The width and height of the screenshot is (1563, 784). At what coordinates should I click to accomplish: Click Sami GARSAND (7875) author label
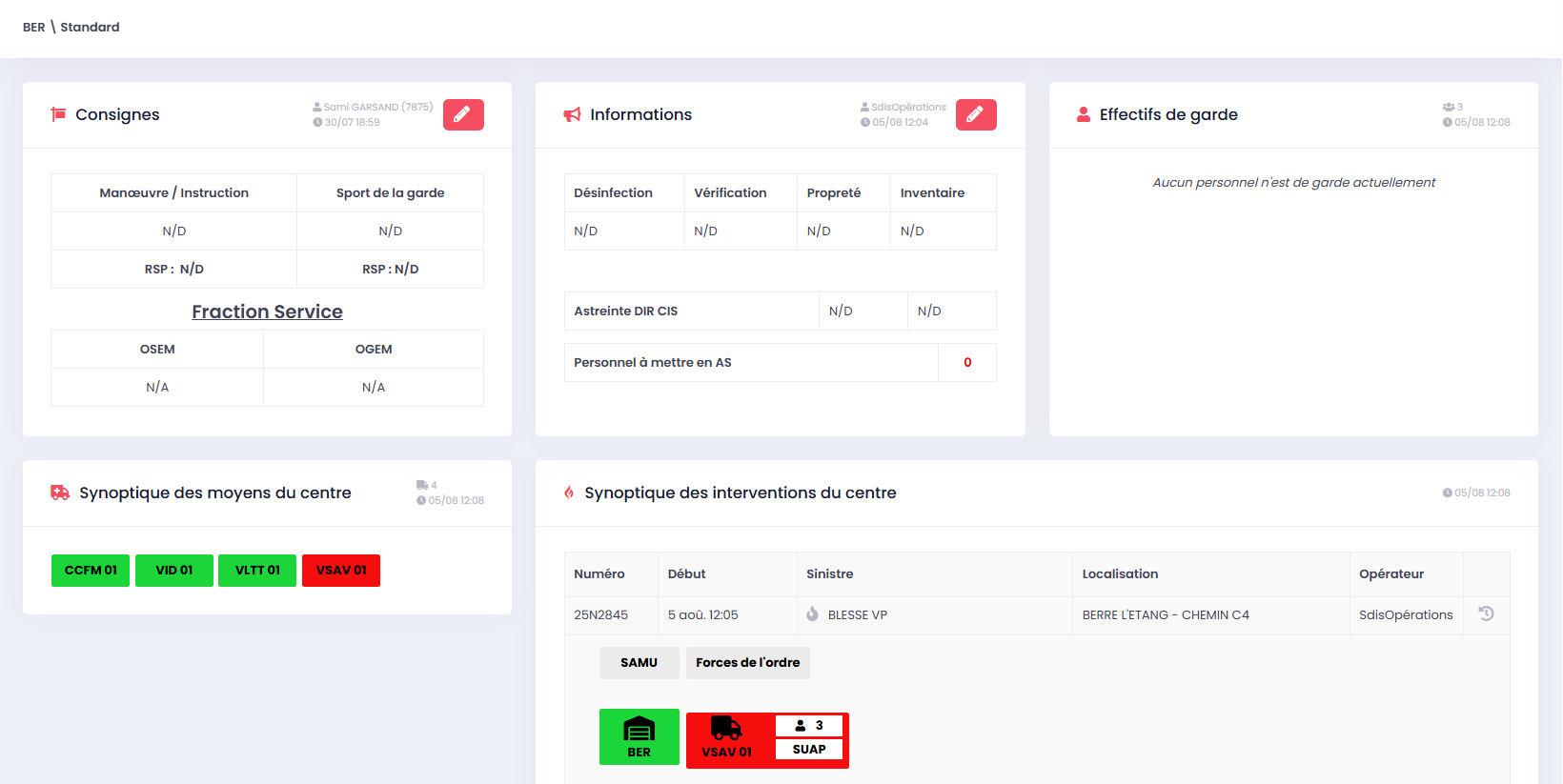click(x=378, y=107)
